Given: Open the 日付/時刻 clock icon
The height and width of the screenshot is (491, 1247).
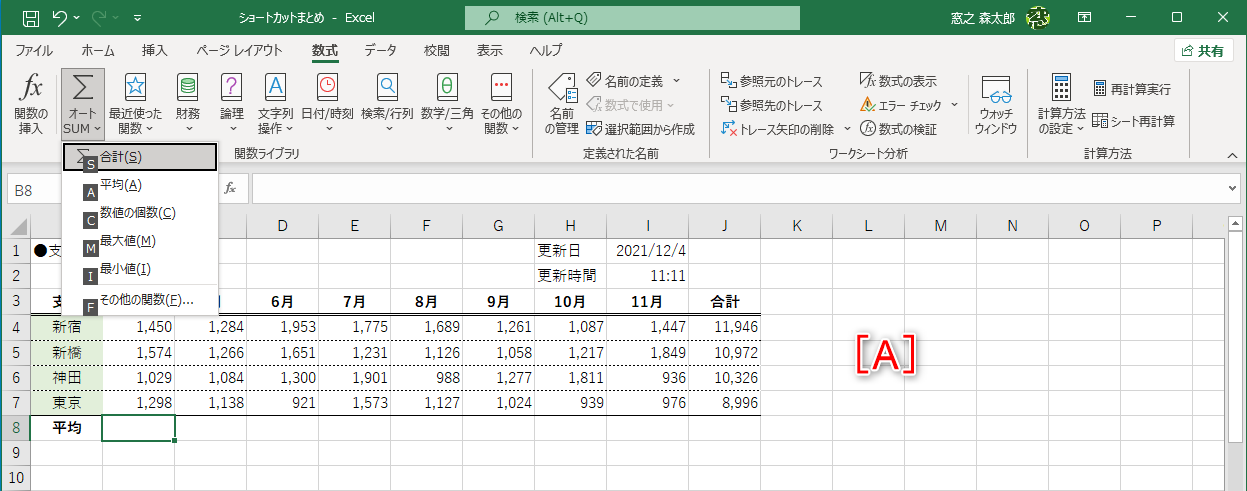Looking at the screenshot, I should [x=327, y=86].
